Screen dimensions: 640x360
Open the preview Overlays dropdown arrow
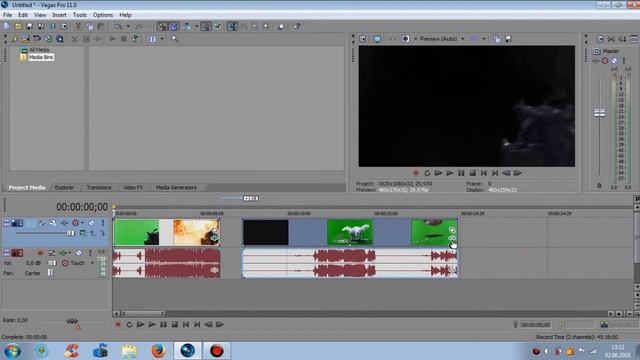coord(484,39)
